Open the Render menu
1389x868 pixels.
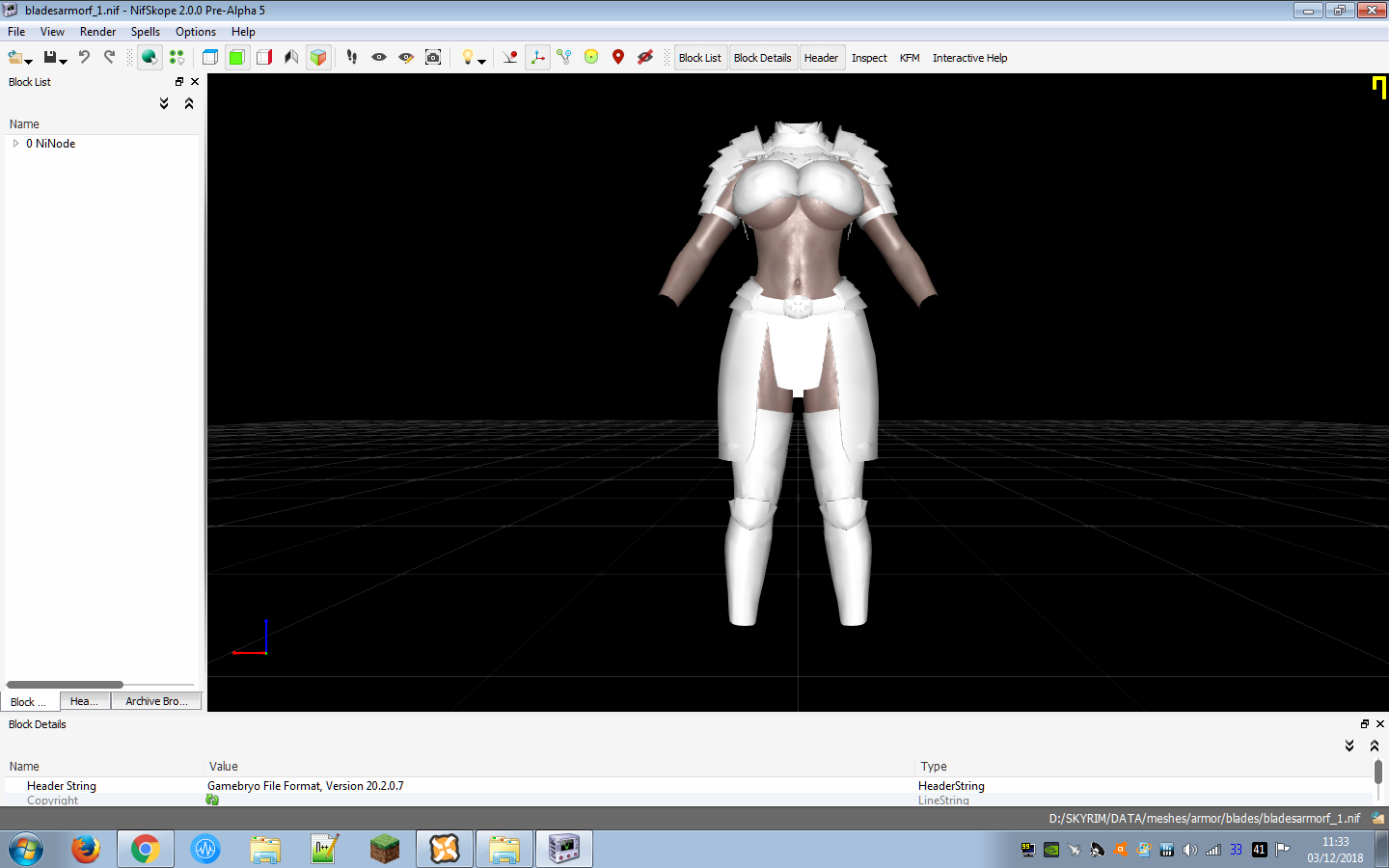(x=97, y=32)
